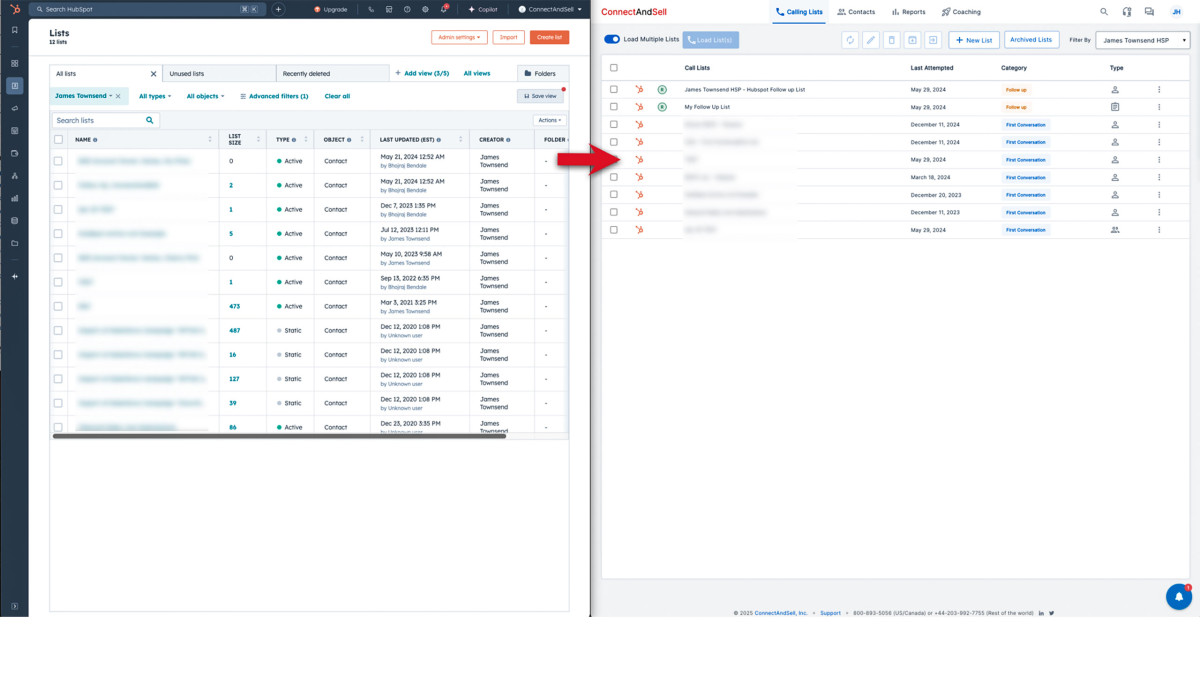1200x675 pixels.
Task: Click the ConnectAndSell blue notification bell
Action: (1178, 597)
